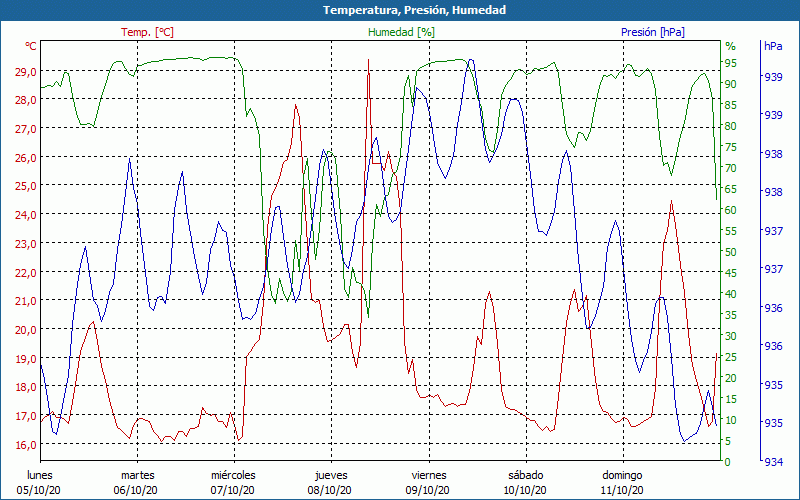Click the single-digit humidity axis value '5'
Viewport: 800px width, 500px height.
728,441
